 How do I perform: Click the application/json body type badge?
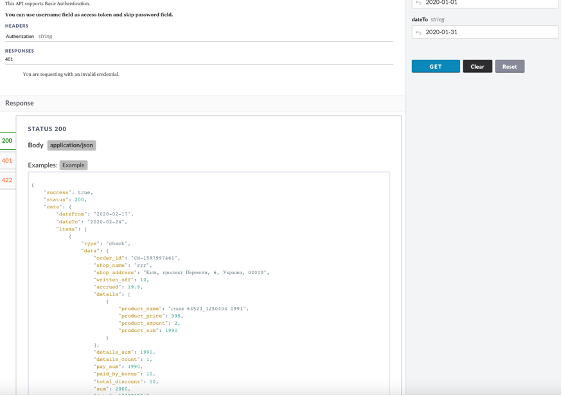[x=71, y=145]
